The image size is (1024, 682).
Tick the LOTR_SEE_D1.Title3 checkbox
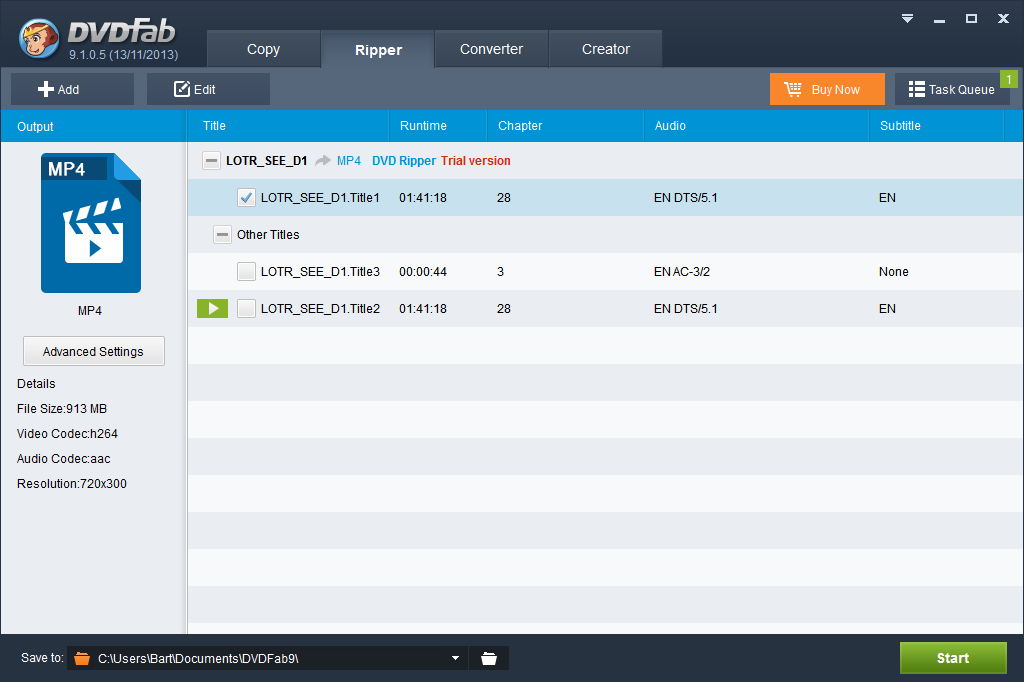[x=246, y=272]
